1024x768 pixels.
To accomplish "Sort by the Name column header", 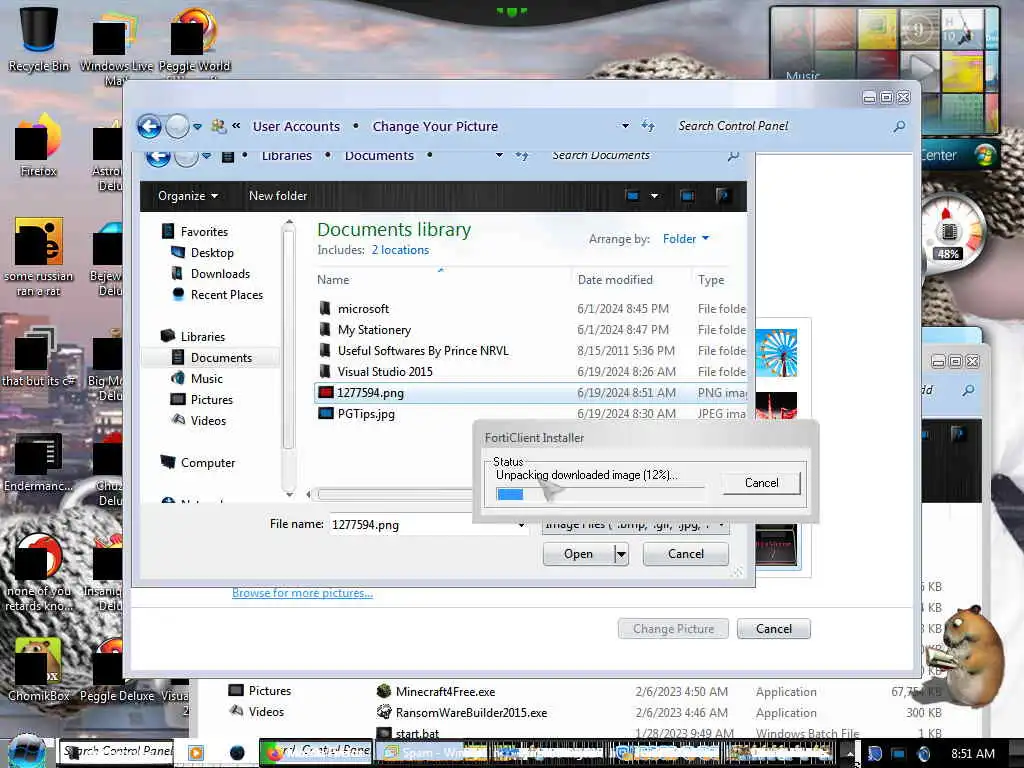I will (333, 280).
